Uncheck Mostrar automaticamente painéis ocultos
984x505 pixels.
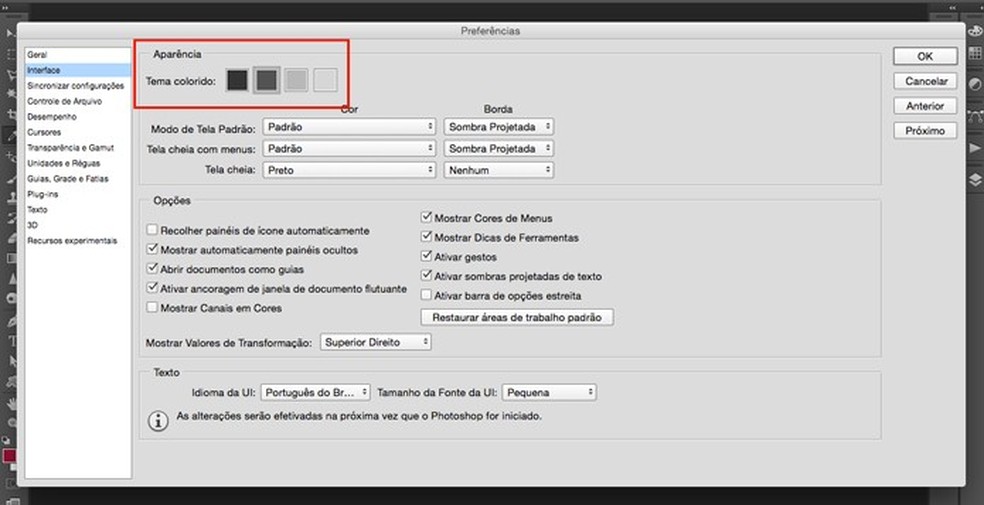point(152,250)
